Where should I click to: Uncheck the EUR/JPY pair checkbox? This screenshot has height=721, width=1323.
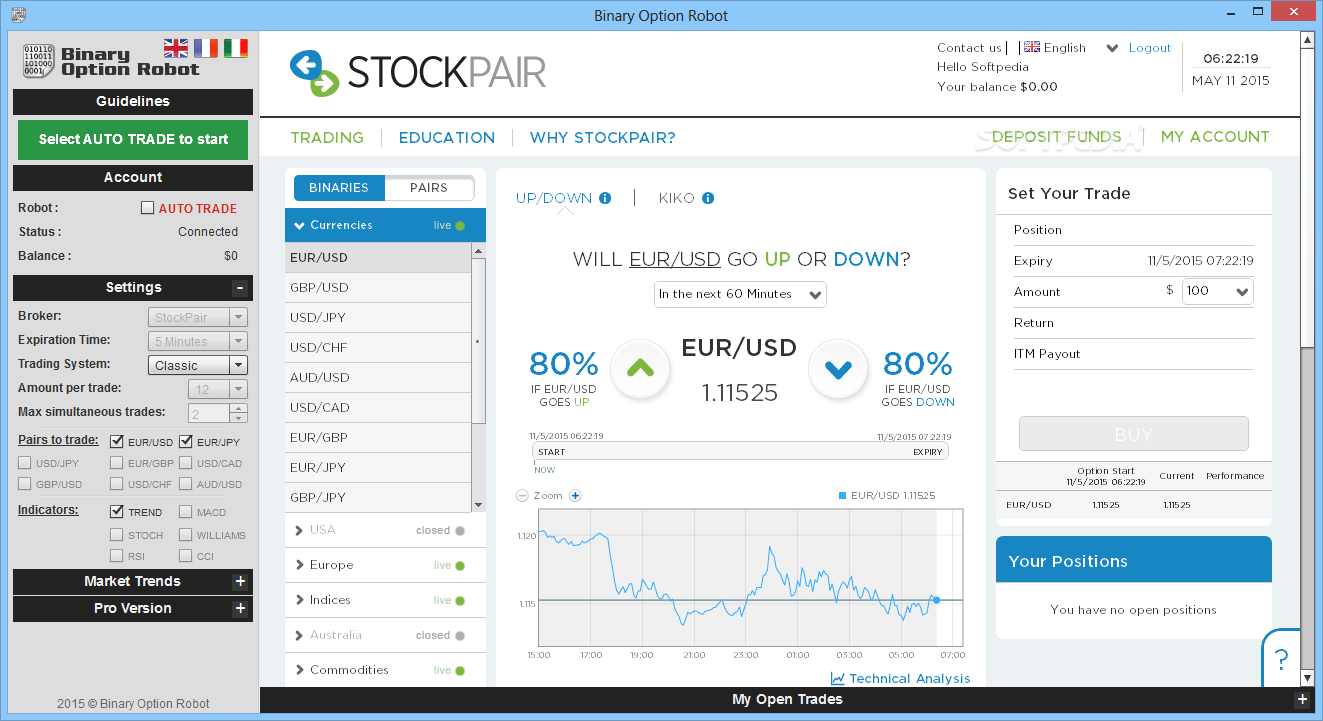pos(186,441)
